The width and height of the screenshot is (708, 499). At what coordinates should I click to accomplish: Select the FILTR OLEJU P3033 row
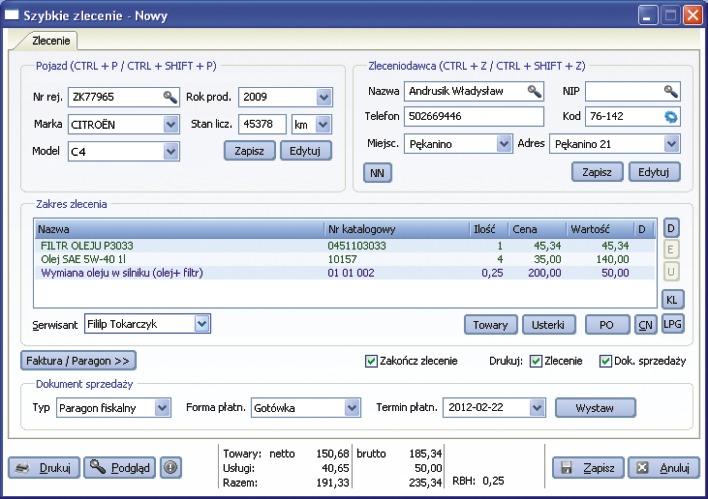click(345, 246)
